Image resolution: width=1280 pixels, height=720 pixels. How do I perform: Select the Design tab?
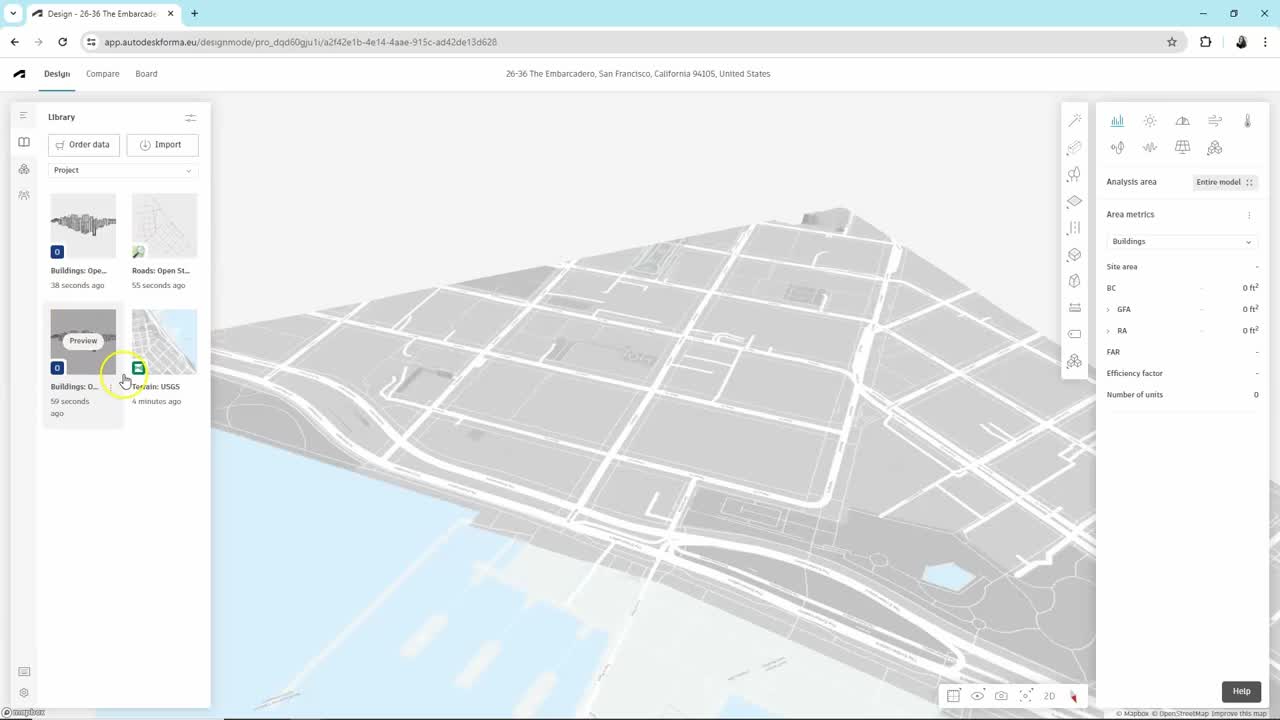point(57,74)
